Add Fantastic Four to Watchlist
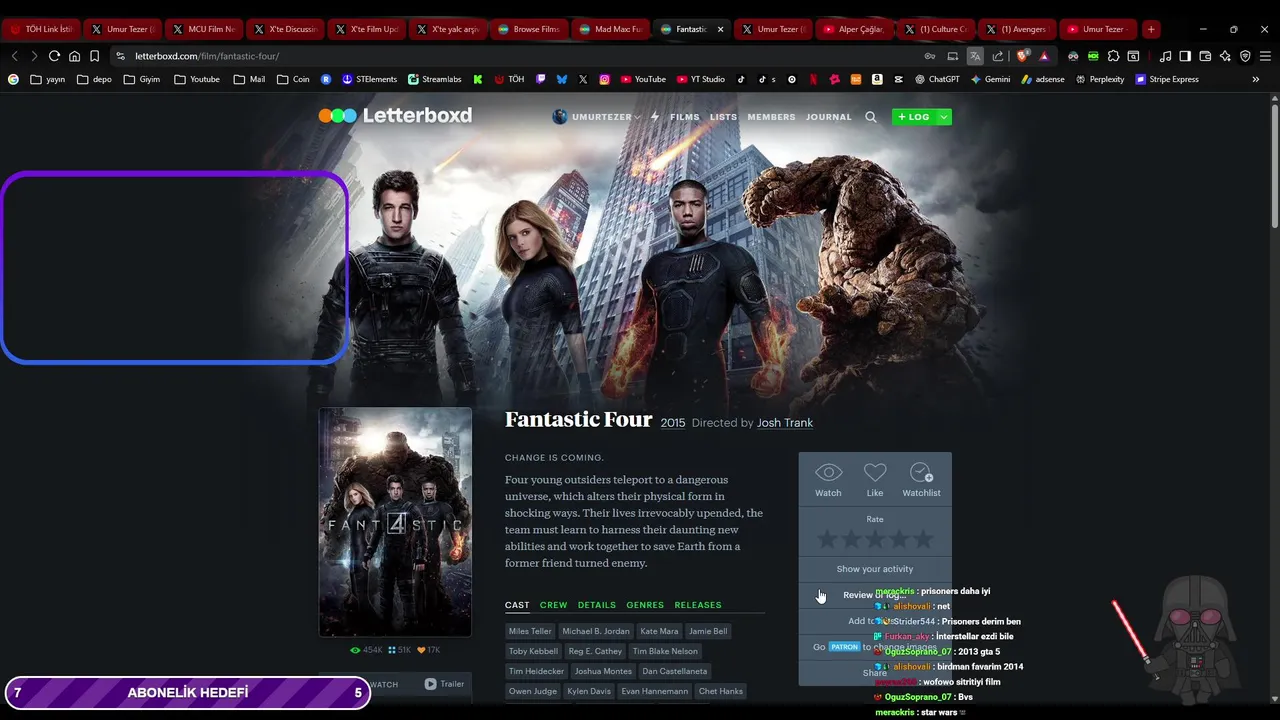Screen dimensions: 1280x720 (x=921, y=479)
